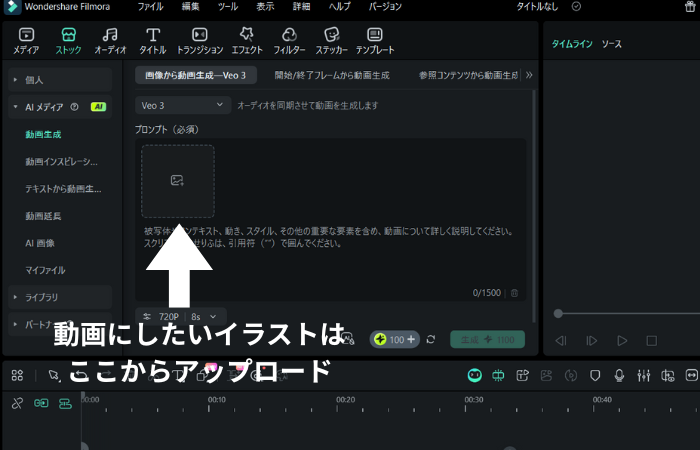The height and width of the screenshot is (450, 700).
Task: Click the 生成 generate button
Action: click(488, 339)
